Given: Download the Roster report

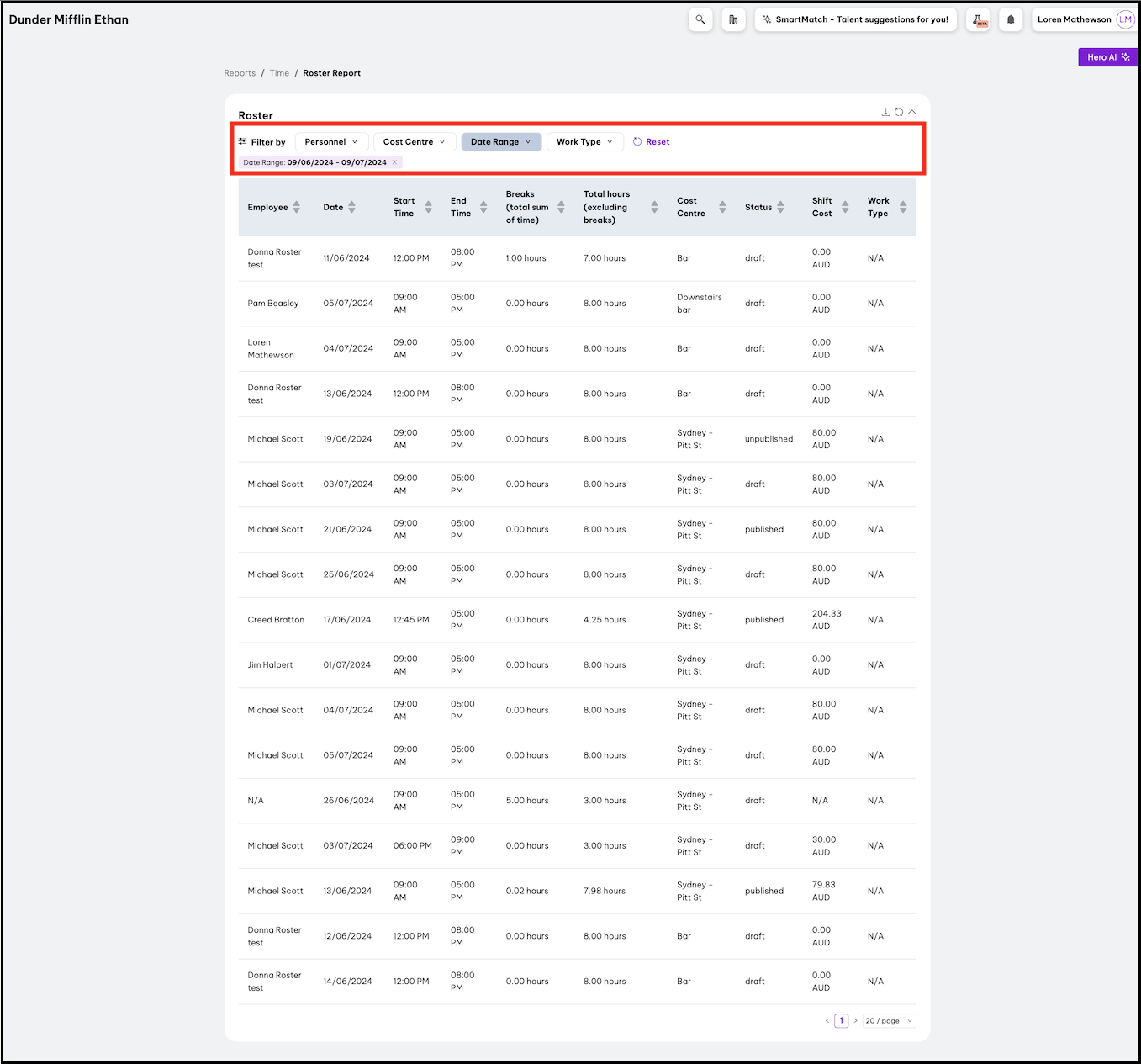Looking at the screenshot, I should pos(885,112).
